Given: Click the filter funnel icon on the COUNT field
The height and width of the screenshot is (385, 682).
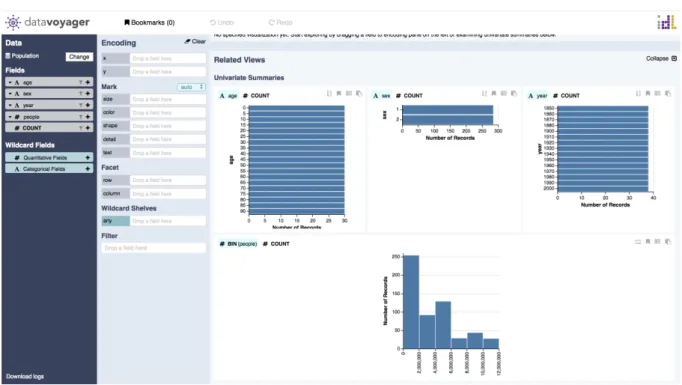Looking at the screenshot, I should (80, 128).
